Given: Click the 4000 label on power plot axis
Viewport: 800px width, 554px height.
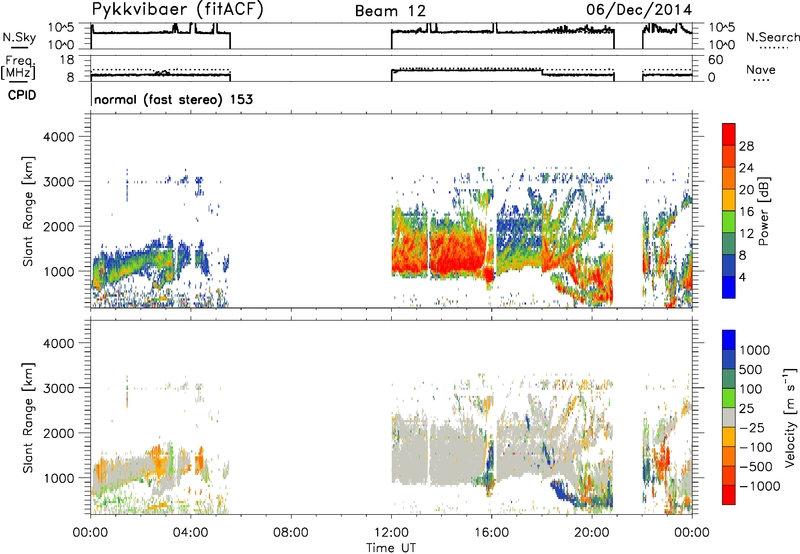Looking at the screenshot, I should (x=58, y=137).
